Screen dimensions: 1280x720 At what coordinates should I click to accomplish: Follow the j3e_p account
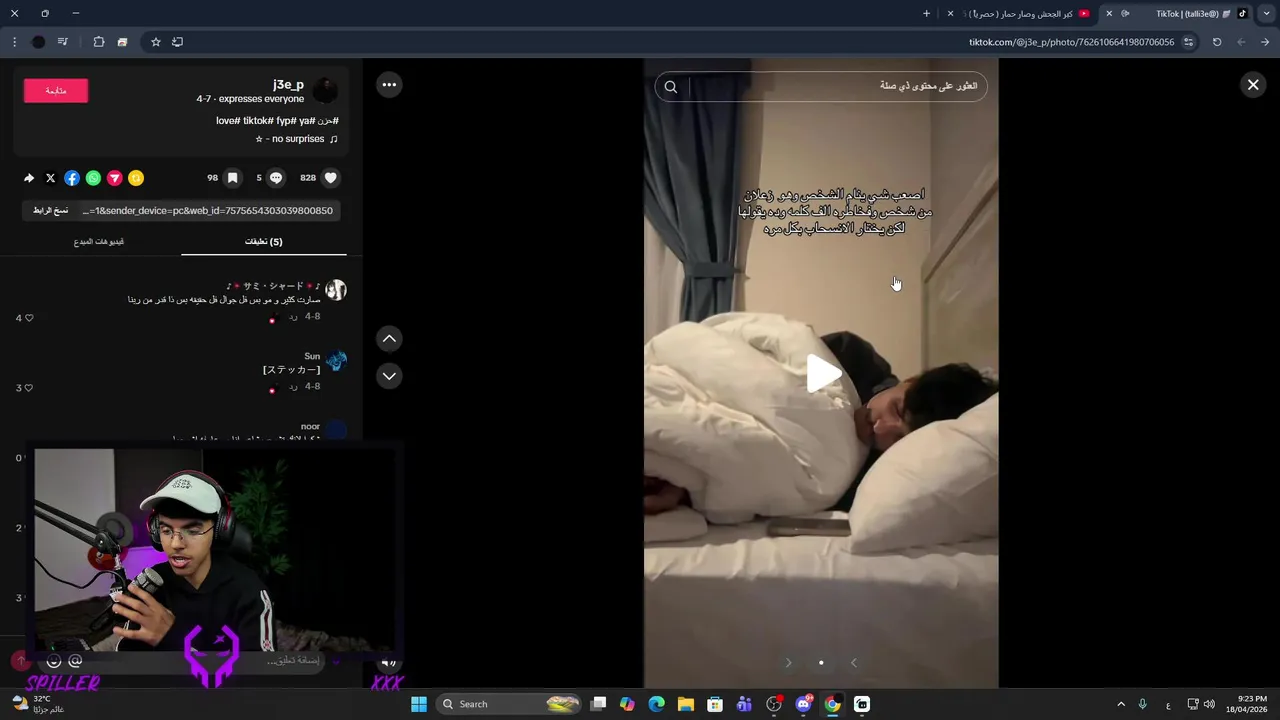[56, 90]
